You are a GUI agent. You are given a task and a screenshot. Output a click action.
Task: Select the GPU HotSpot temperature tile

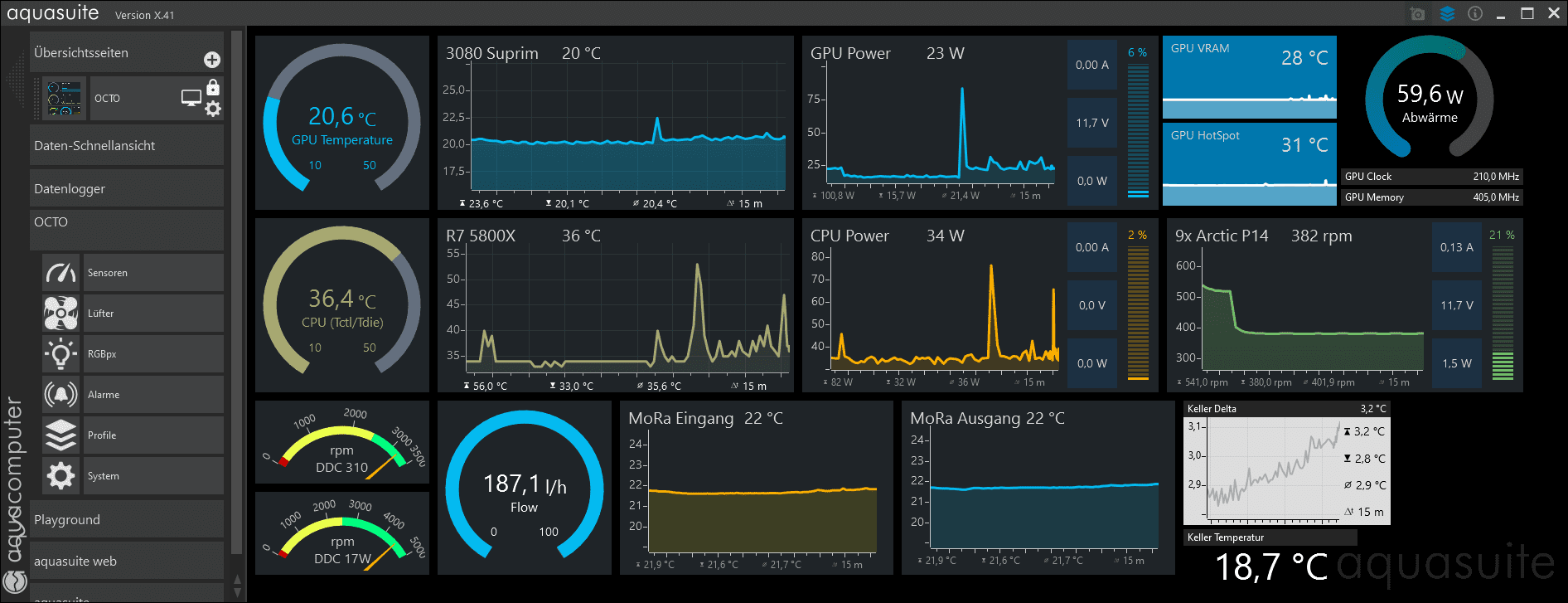pos(1250,164)
